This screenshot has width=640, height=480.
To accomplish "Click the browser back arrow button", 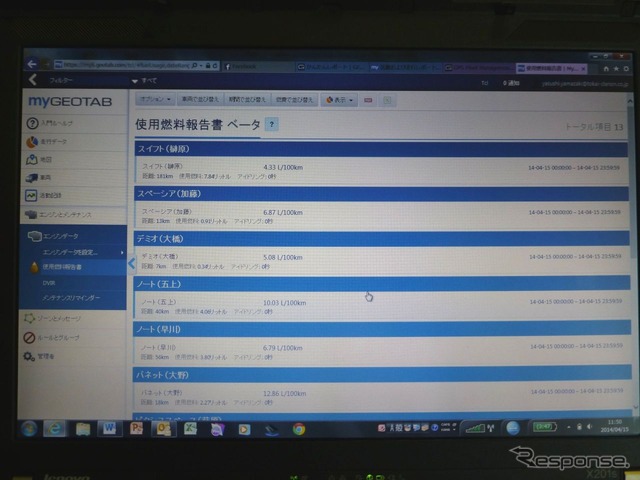I will point(32,64).
